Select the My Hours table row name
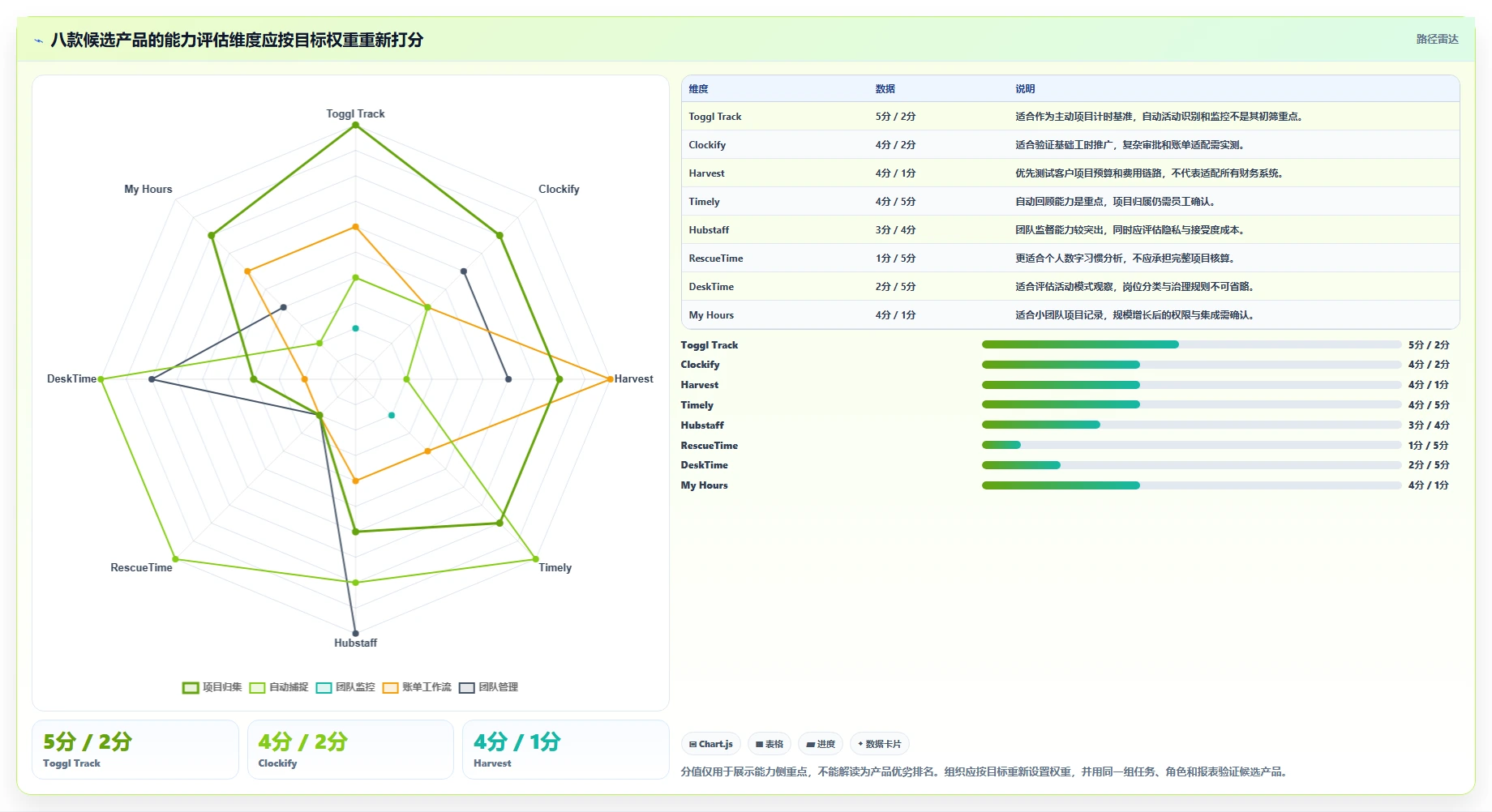The width and height of the screenshot is (1492, 812). point(711,315)
